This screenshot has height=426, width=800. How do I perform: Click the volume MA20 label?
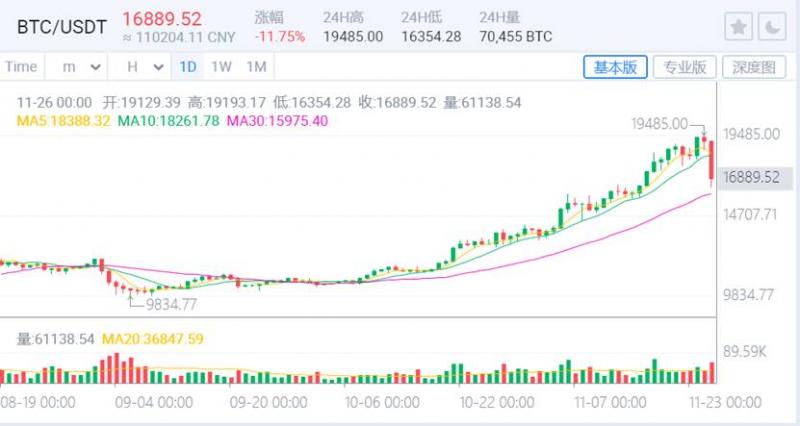coord(157,339)
